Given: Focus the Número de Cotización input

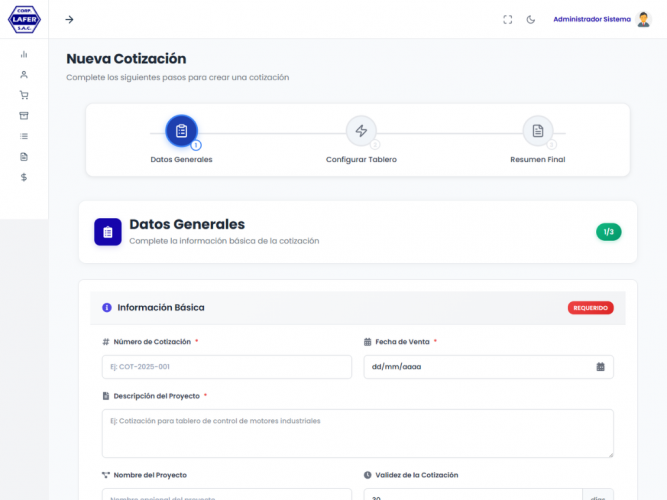Looking at the screenshot, I should point(227,367).
